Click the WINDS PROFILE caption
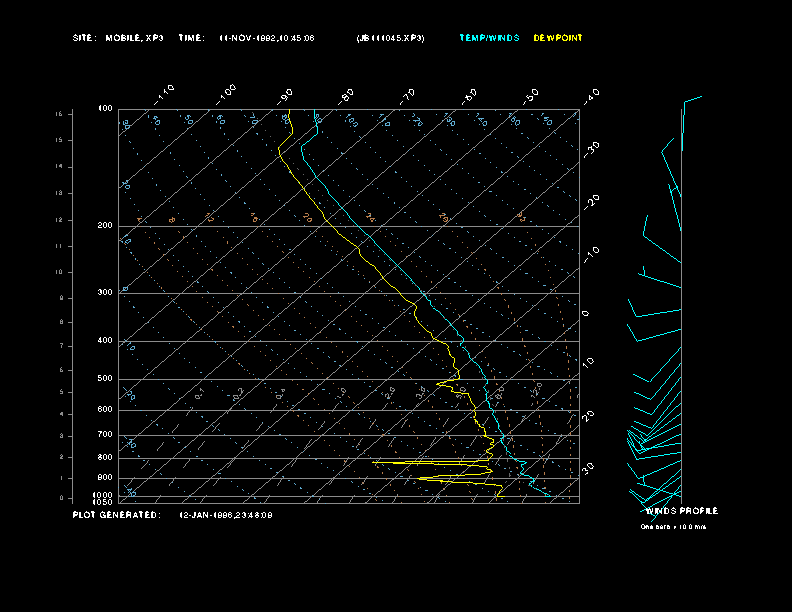The height and width of the screenshot is (612, 792). tap(681, 511)
